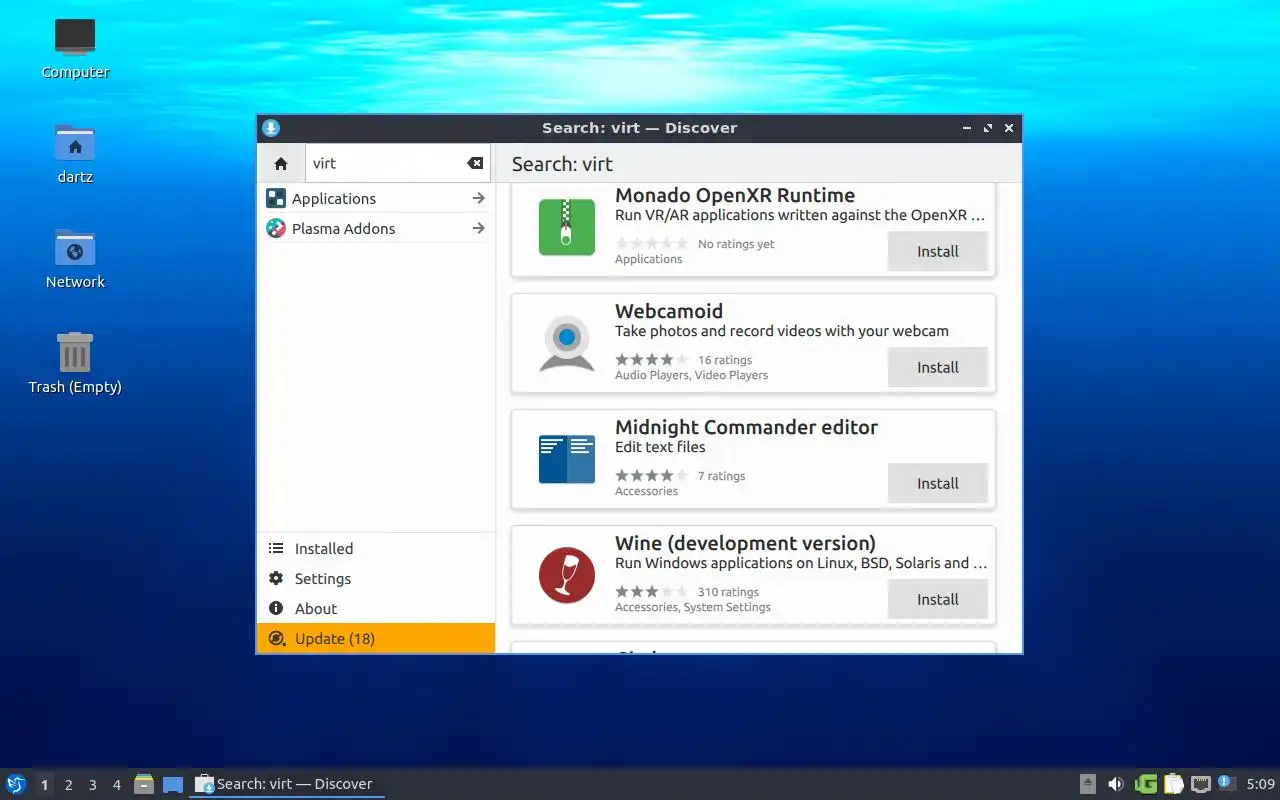Screen dimensions: 1280x800
Task: Click "Accessories, System Settings" category text
Action: (693, 607)
